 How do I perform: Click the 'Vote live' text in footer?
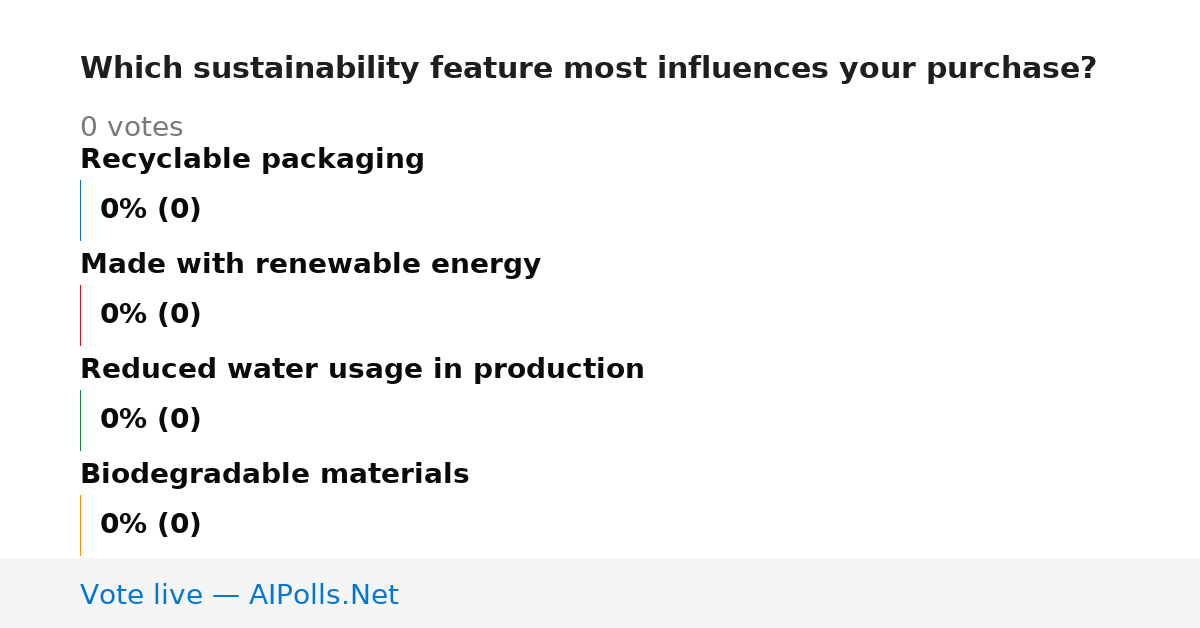[x=141, y=596]
